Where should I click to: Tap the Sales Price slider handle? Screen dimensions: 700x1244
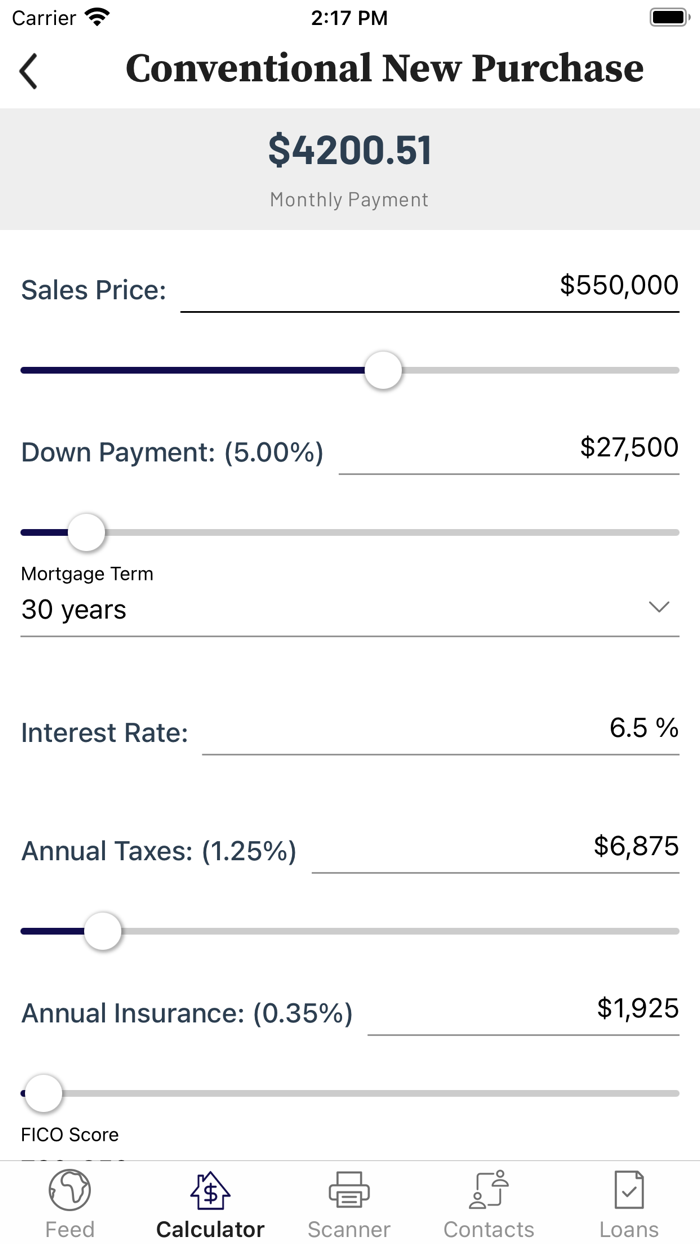383,370
